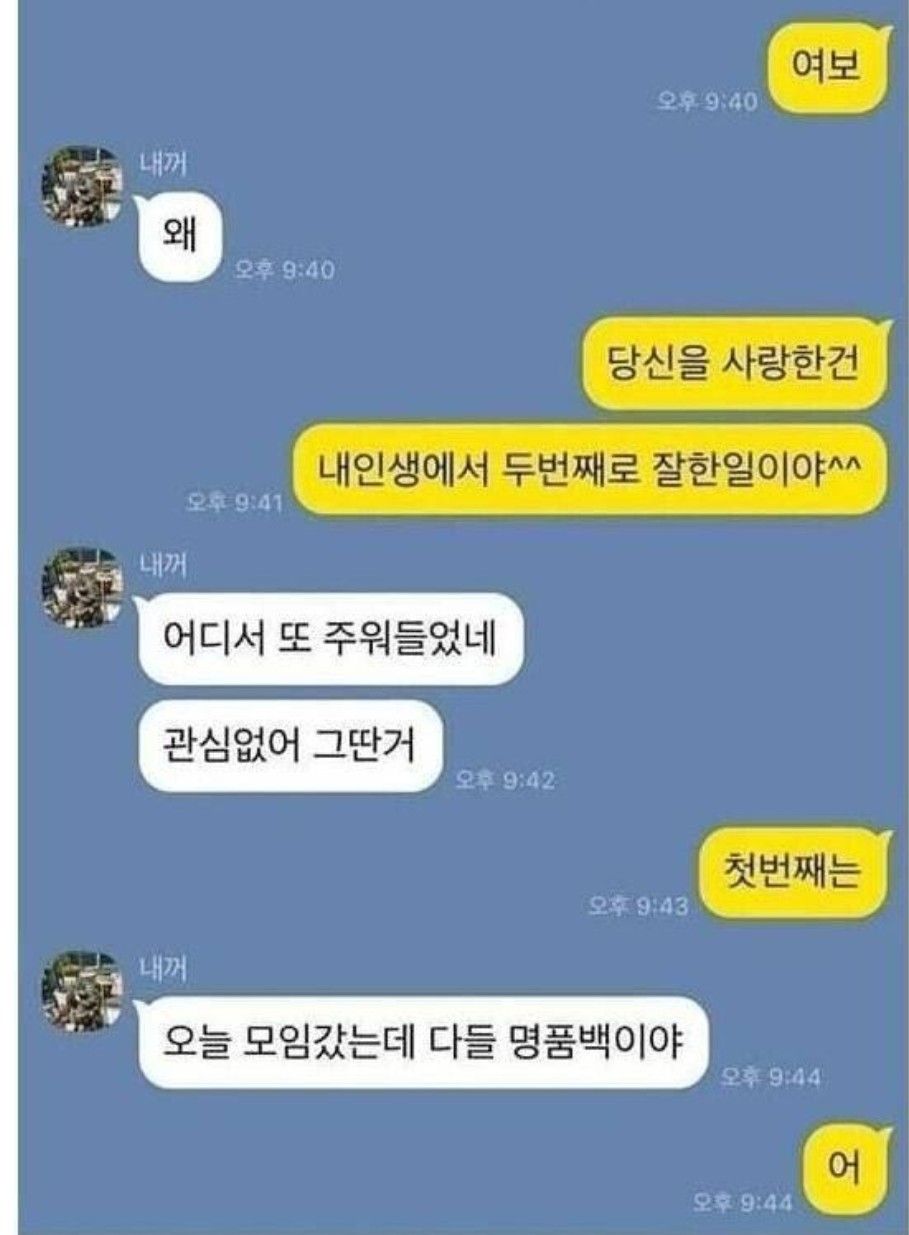Tap the 오후 9:40 timestamp beside 여보
Screen dimensions: 909x1235
707,101
